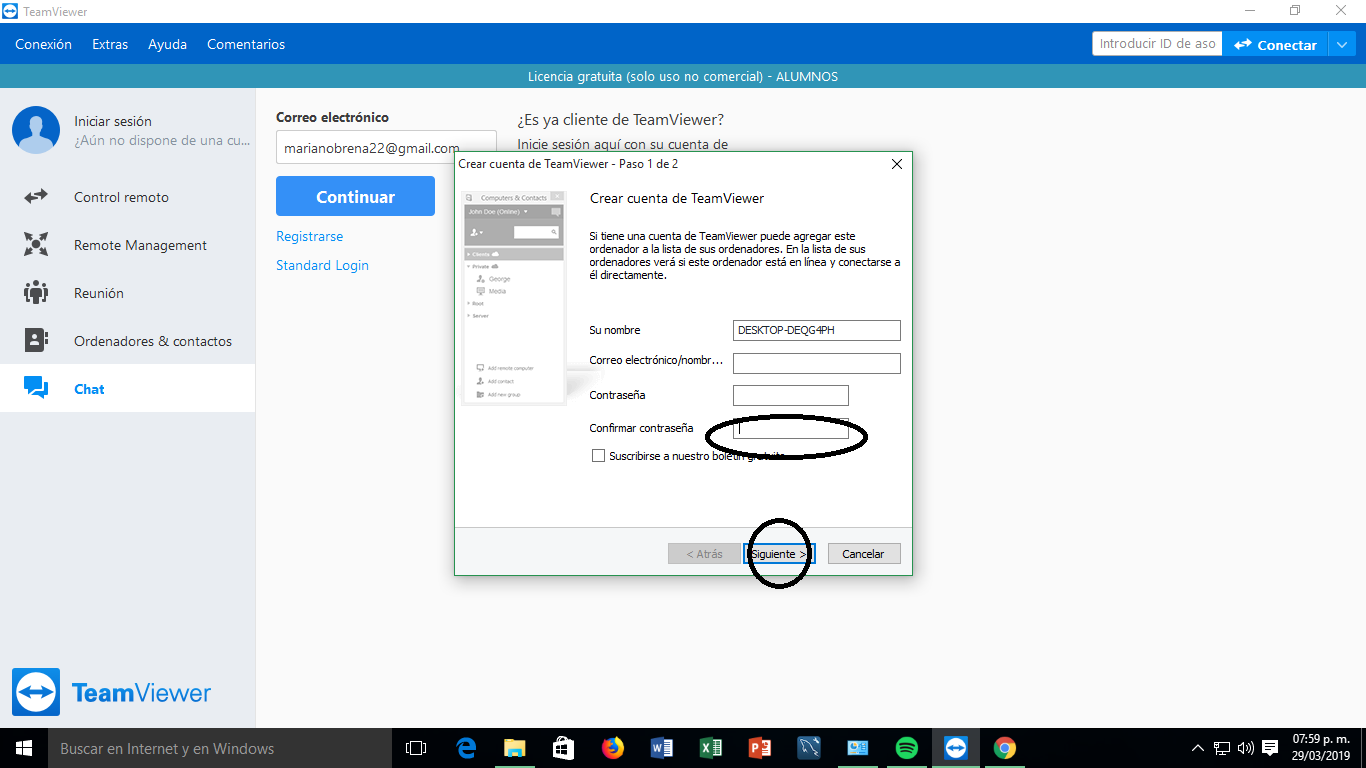Image resolution: width=1366 pixels, height=768 pixels.
Task: Click the Correo electrónico sign-in field
Action: point(386,147)
